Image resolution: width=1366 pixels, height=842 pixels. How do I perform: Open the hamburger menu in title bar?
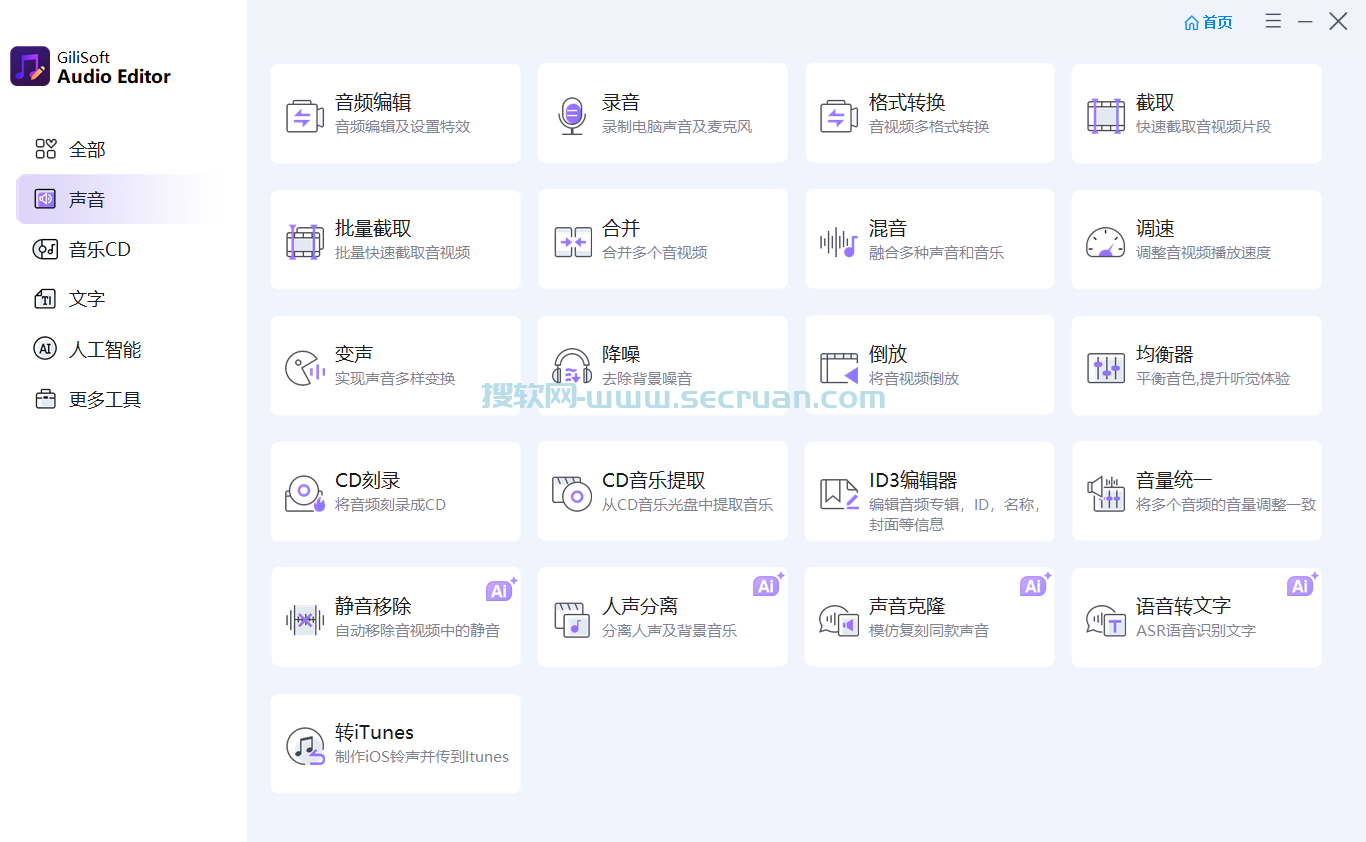[x=1273, y=21]
